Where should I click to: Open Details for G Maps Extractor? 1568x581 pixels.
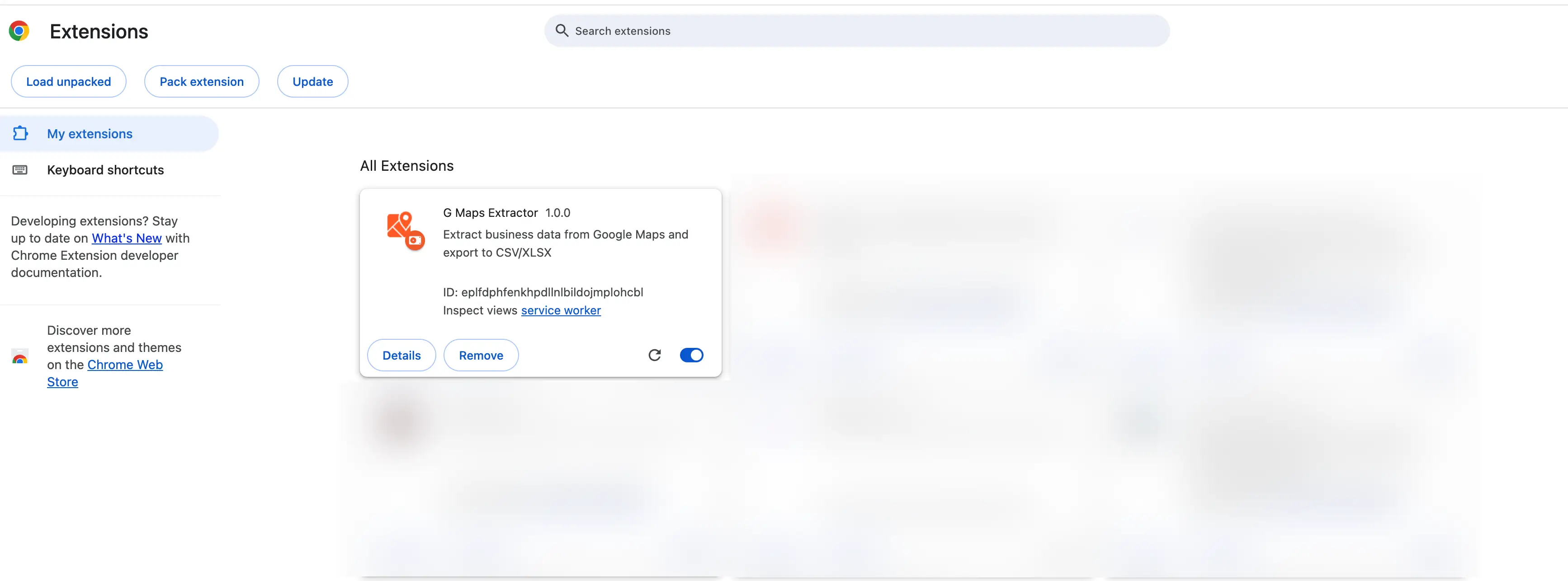click(x=401, y=355)
